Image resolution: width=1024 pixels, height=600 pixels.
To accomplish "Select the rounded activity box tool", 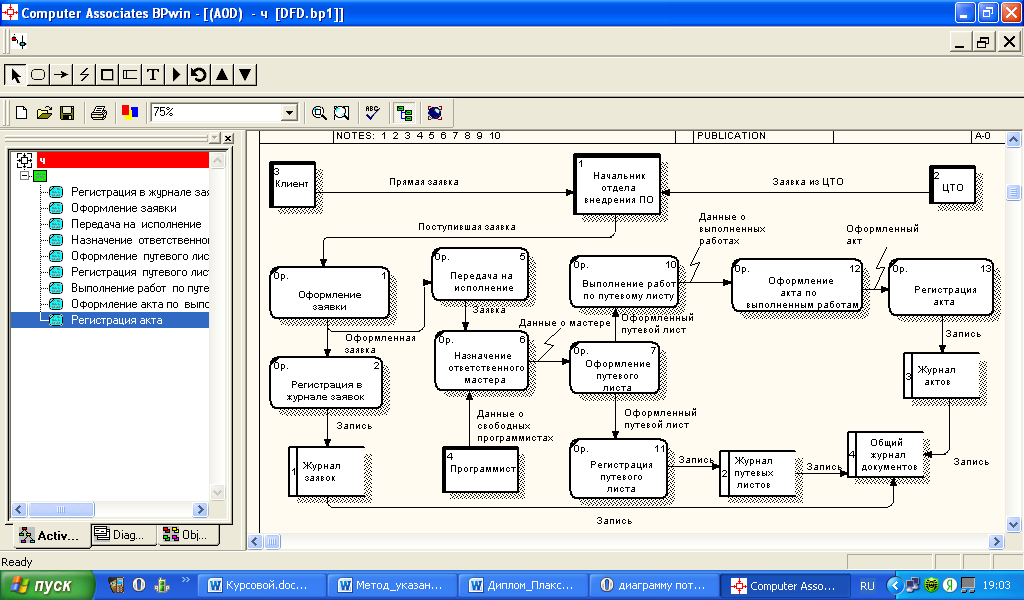I will (x=39, y=74).
